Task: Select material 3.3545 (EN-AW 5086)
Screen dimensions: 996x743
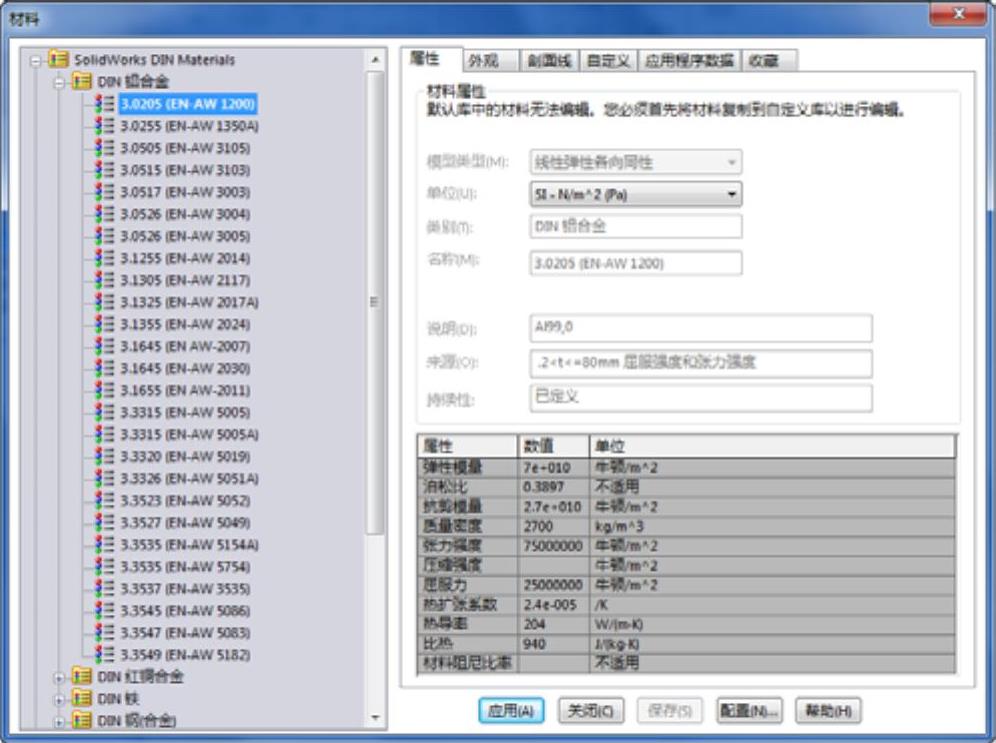Action: (x=185, y=611)
